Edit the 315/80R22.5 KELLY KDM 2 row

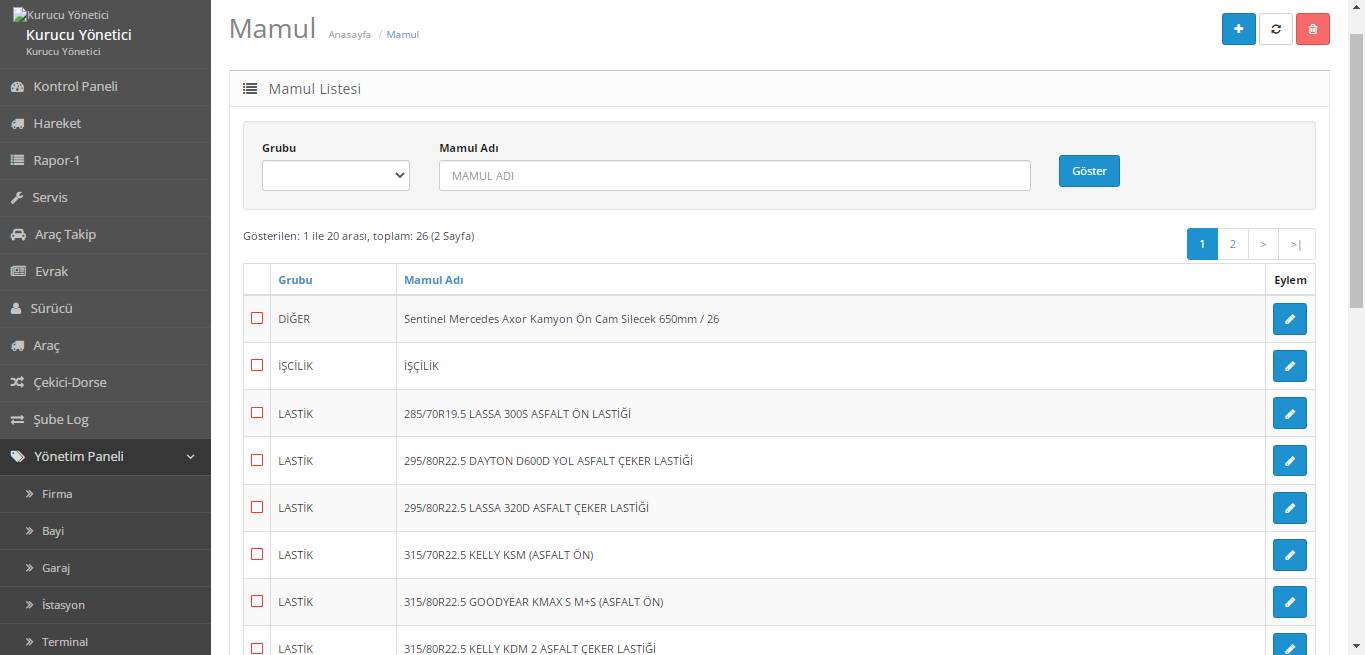point(1289,646)
